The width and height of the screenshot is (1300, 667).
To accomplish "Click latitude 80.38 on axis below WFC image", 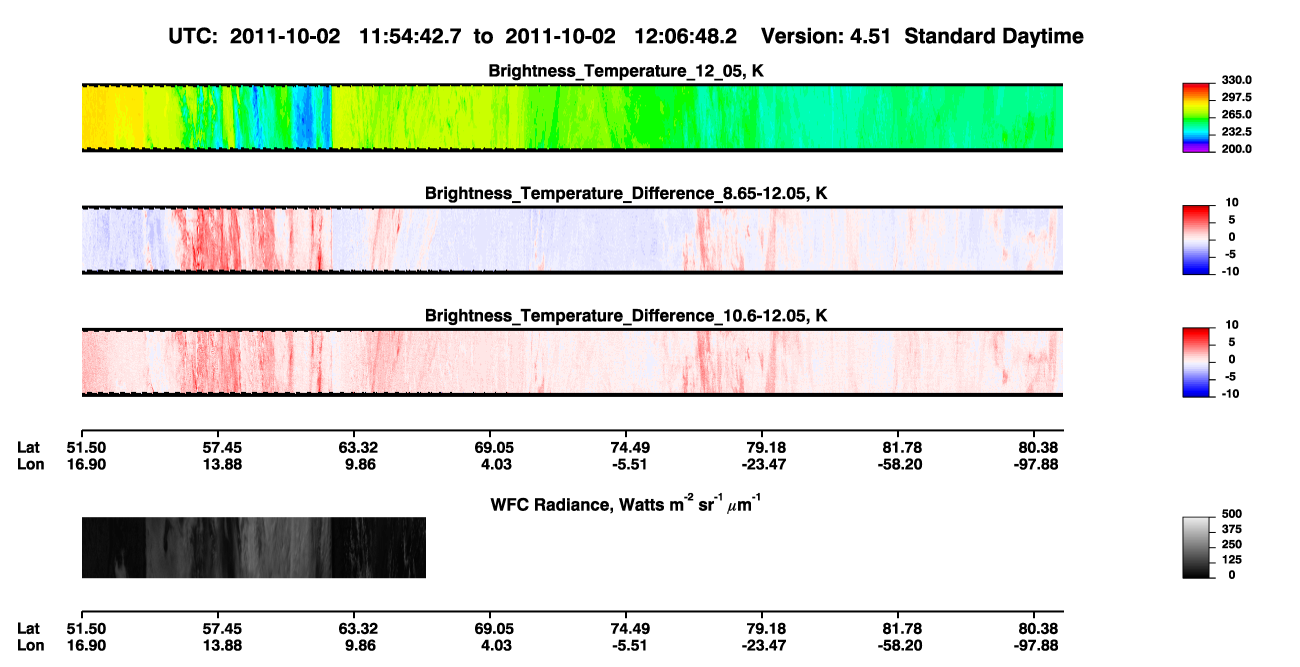I will 1036,628.
